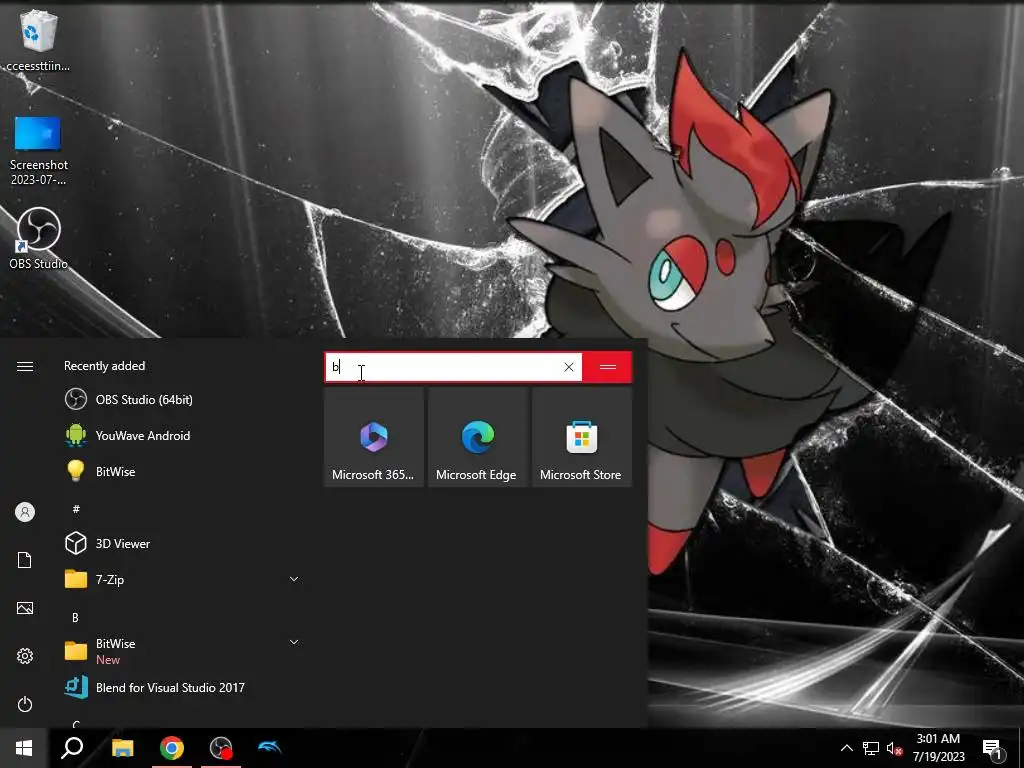Image resolution: width=1024 pixels, height=768 pixels.
Task: Open the notification Action Center icon
Action: click(993, 748)
